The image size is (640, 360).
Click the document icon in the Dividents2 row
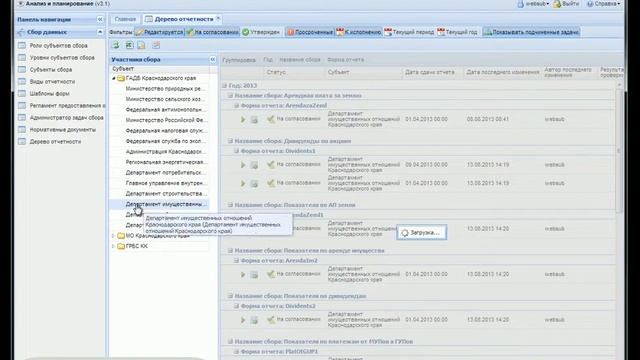[254, 320]
